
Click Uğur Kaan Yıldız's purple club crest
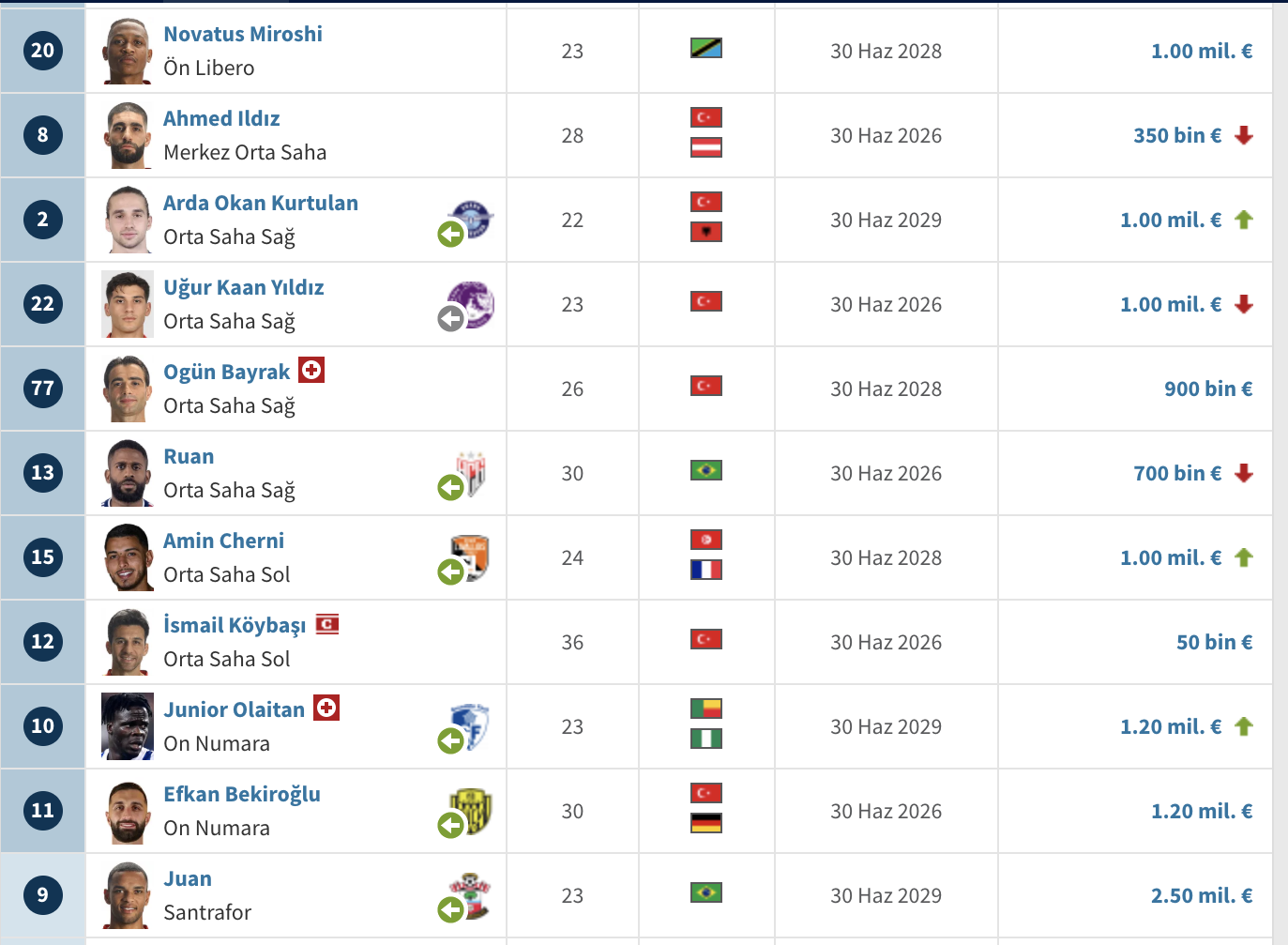(473, 303)
